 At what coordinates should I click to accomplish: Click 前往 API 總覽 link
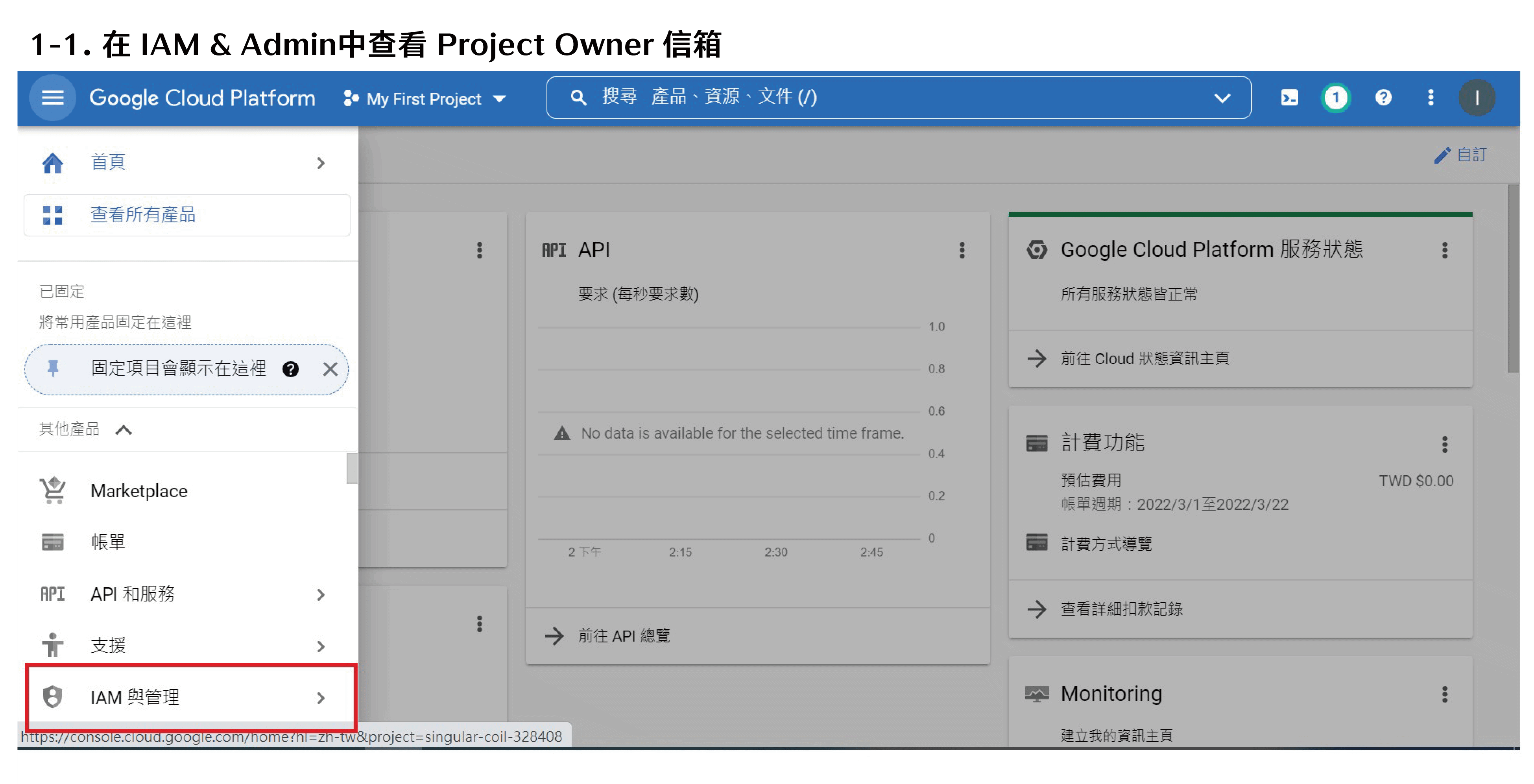624,636
